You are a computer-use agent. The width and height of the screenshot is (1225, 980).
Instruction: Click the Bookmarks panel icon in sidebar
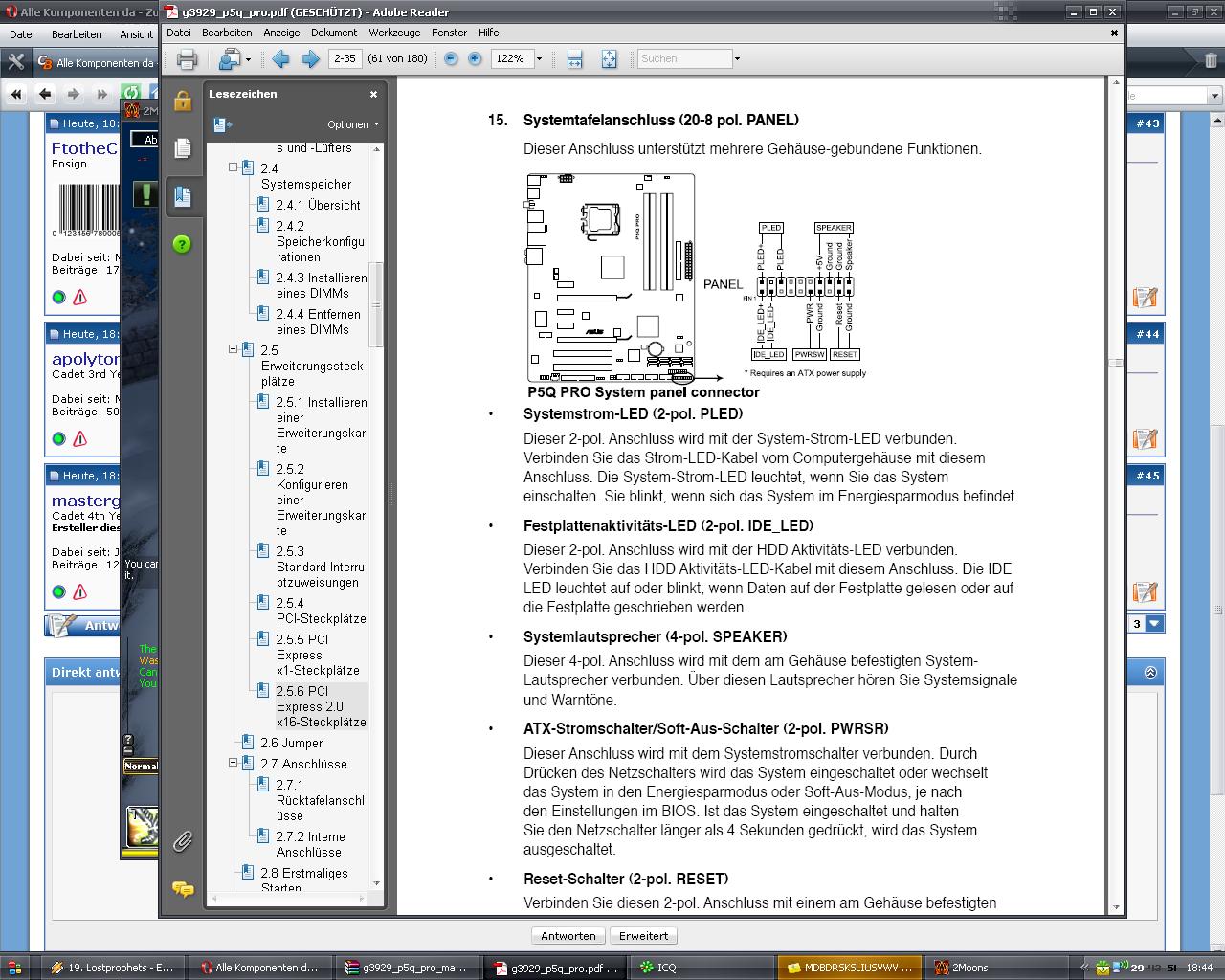click(183, 196)
